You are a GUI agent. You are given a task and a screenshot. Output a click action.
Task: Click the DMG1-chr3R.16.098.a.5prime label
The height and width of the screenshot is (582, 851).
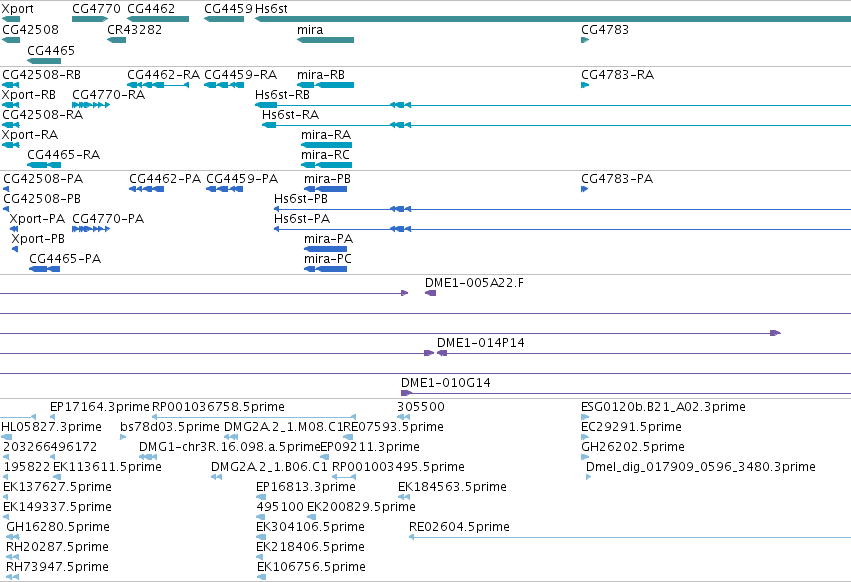[230, 447]
